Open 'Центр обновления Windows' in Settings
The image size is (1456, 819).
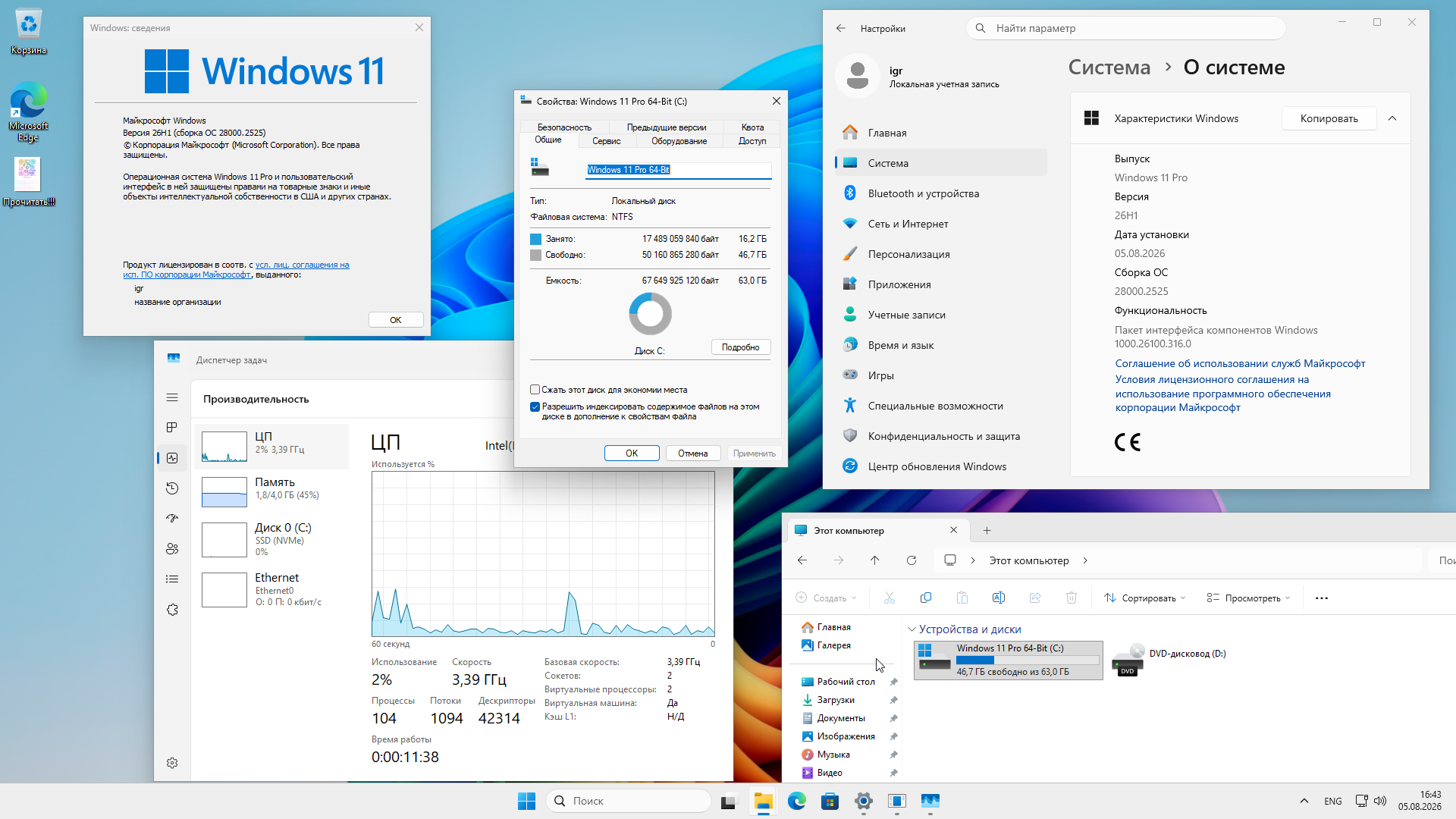point(941,466)
